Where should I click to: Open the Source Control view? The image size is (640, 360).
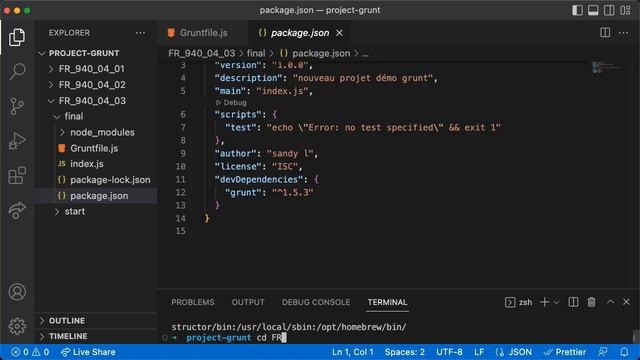tap(17, 106)
